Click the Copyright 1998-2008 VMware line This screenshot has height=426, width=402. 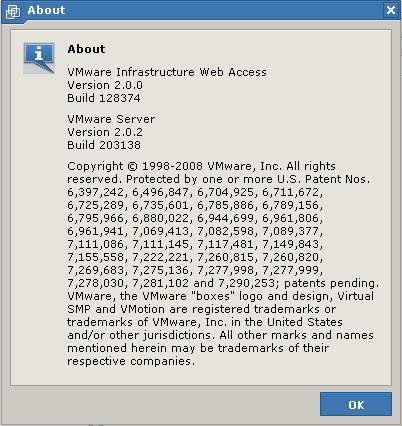(201, 166)
